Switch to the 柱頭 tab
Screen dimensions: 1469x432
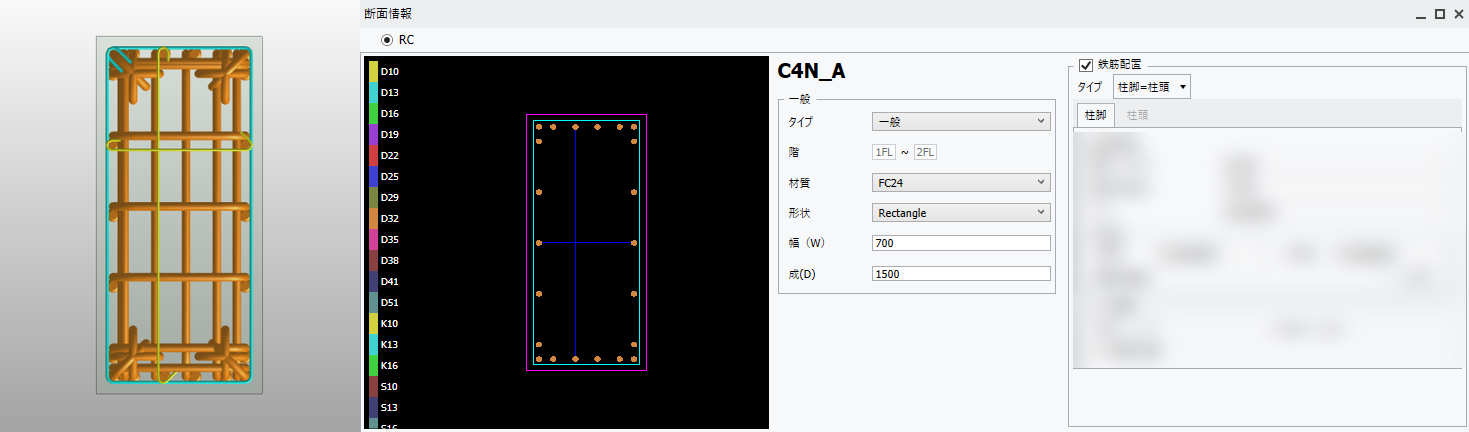[x=1137, y=115]
